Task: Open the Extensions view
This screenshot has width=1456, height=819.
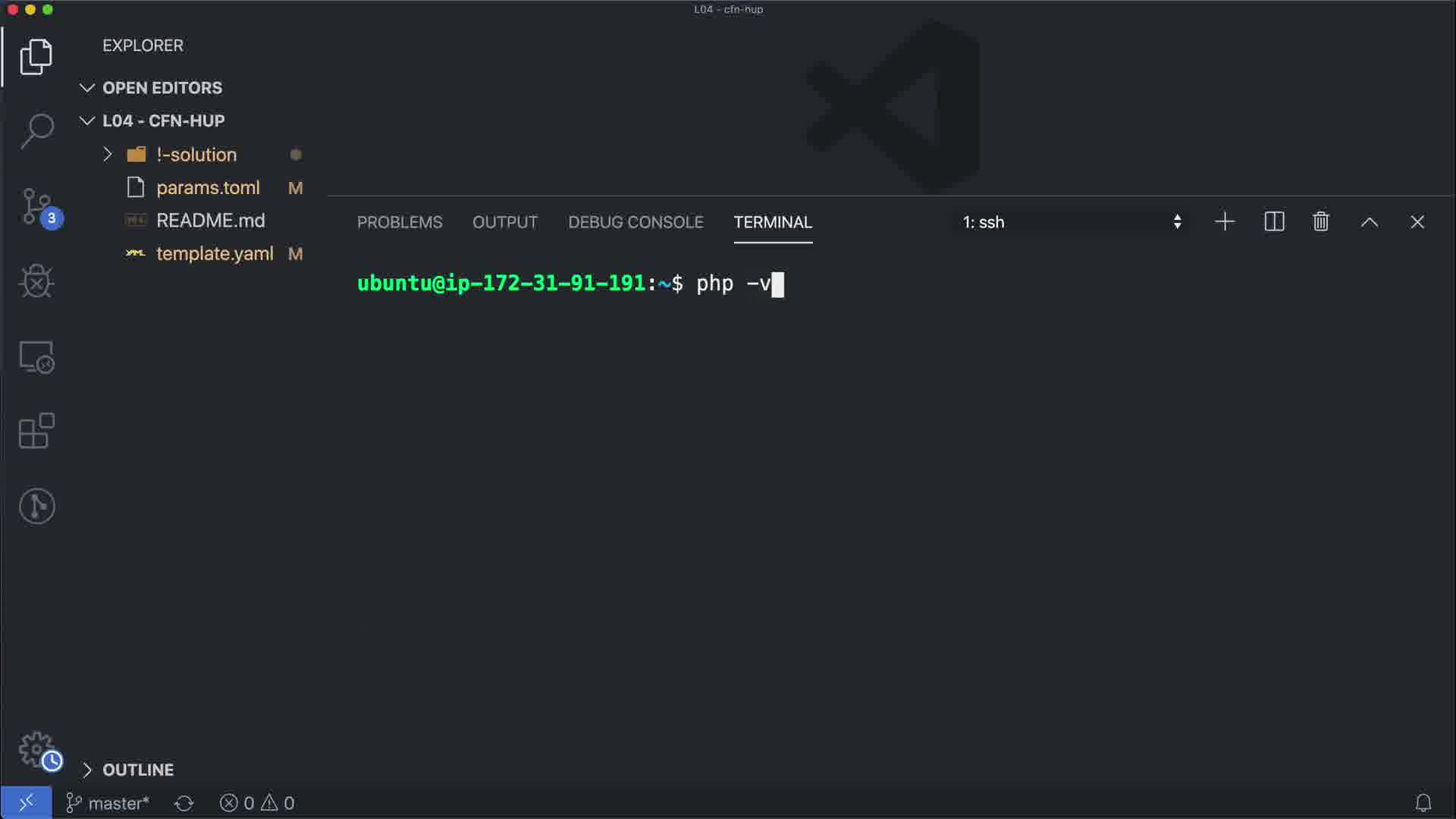Action: tap(36, 431)
